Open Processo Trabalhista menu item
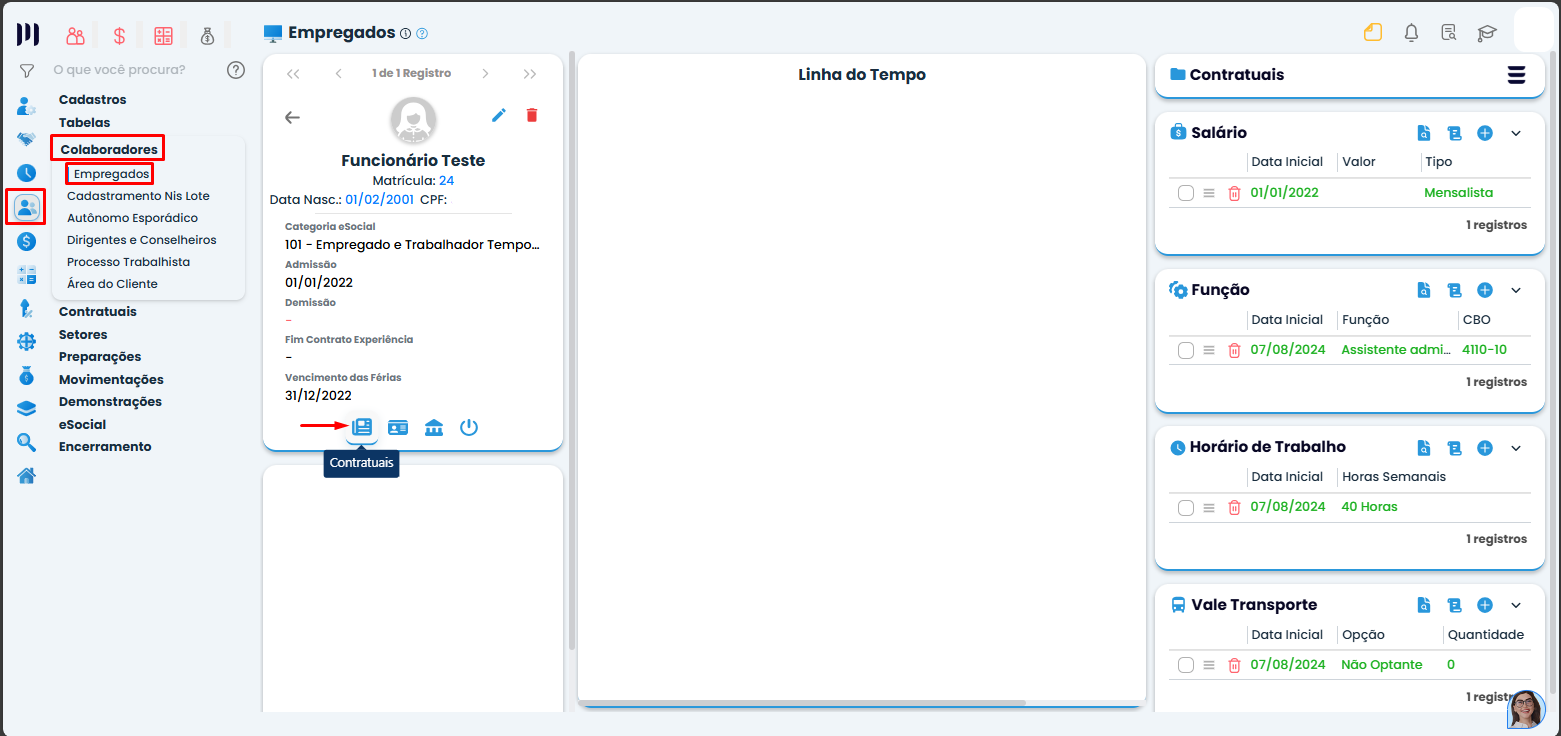The image size is (1561, 736). click(128, 262)
